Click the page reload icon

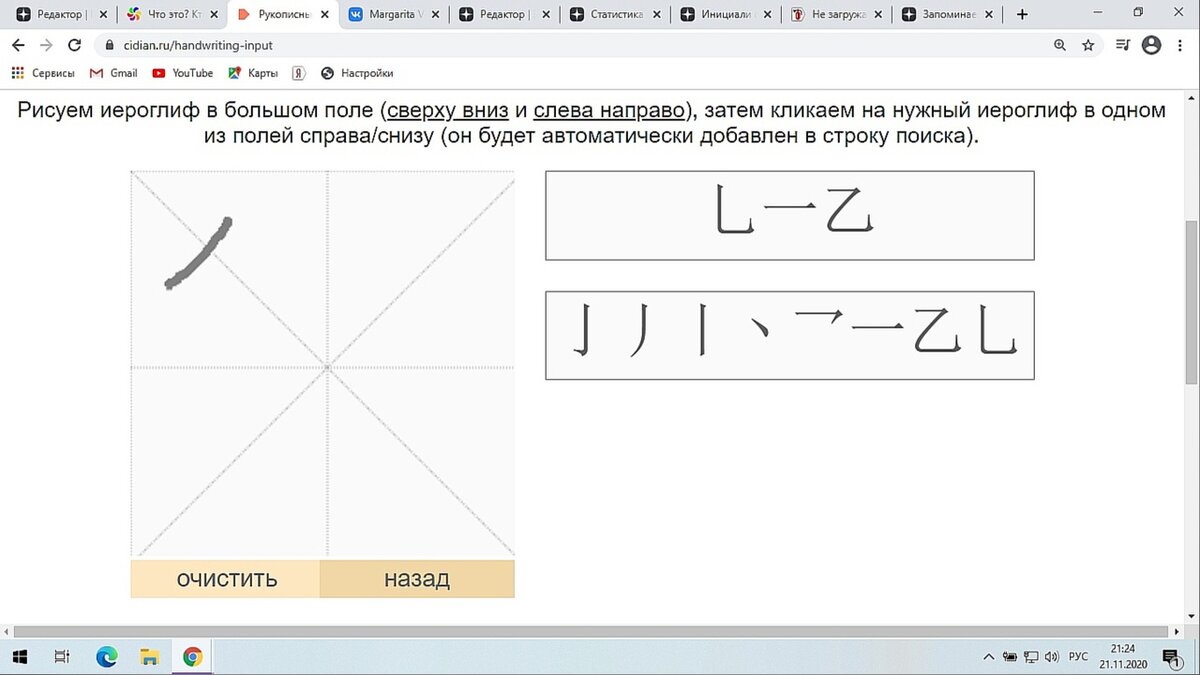tap(75, 45)
